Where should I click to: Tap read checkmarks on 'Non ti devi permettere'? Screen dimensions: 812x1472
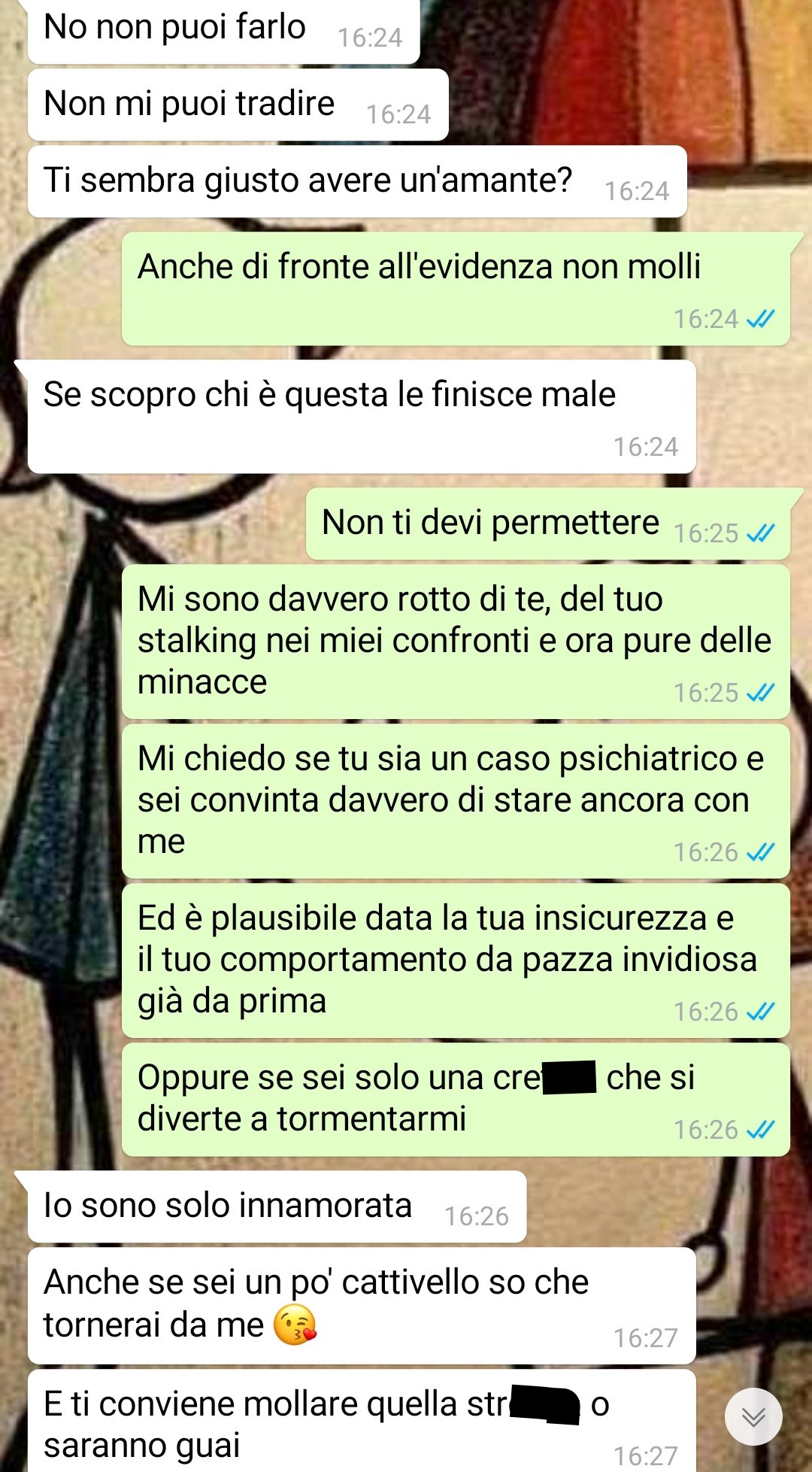pos(761,533)
